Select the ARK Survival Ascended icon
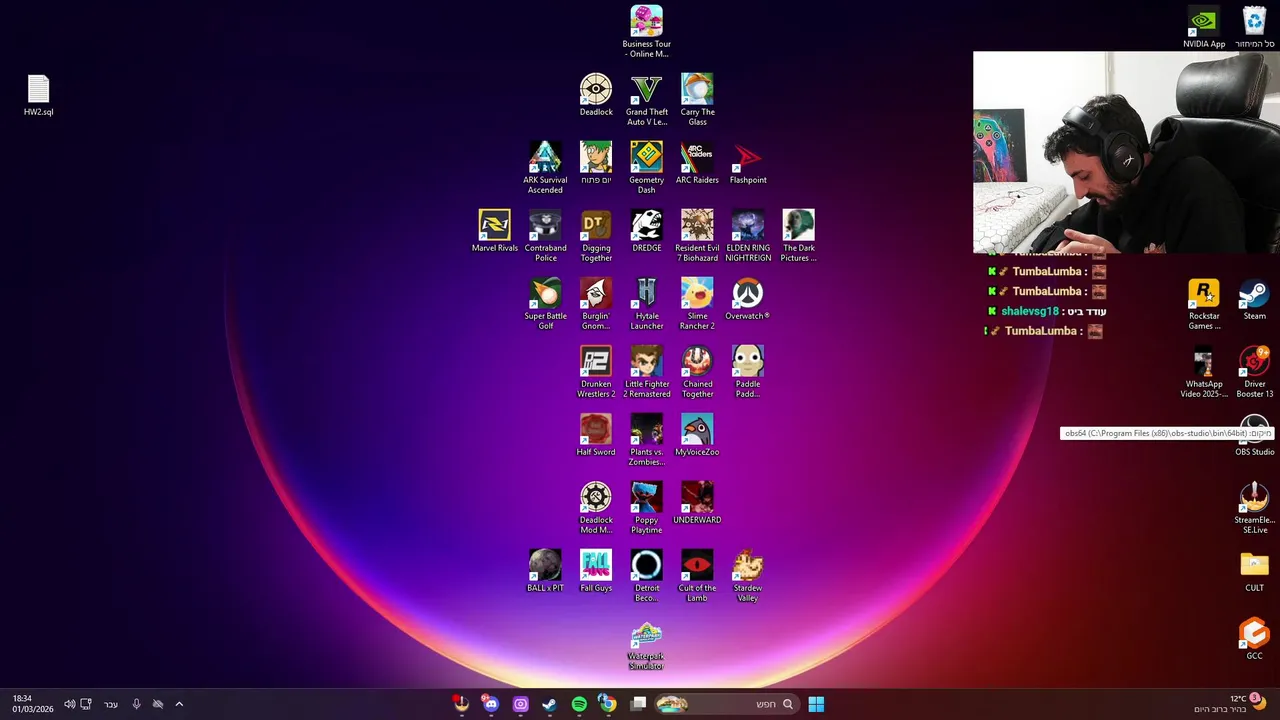 (x=545, y=168)
